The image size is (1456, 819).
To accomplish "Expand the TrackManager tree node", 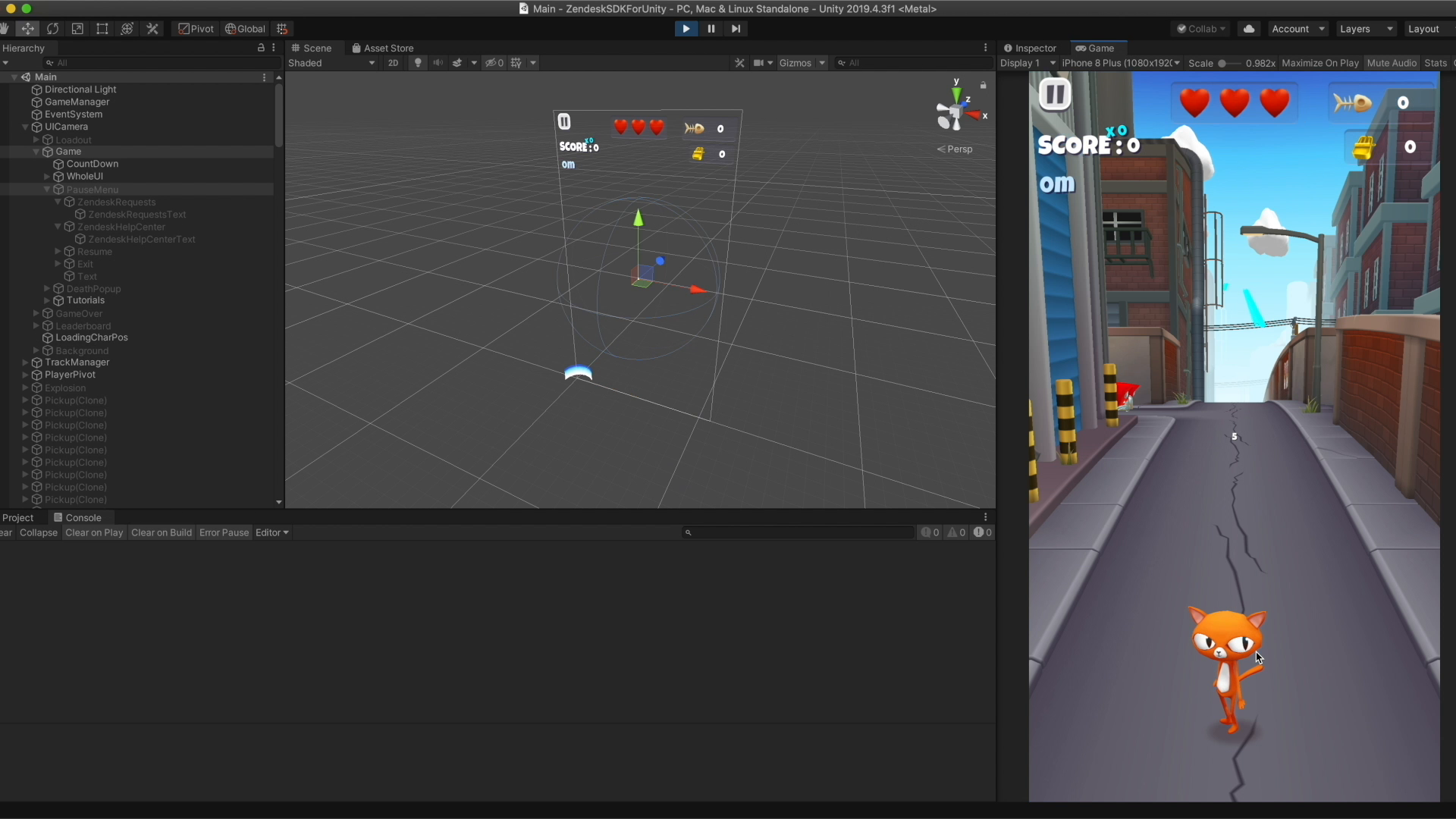I will click(25, 362).
